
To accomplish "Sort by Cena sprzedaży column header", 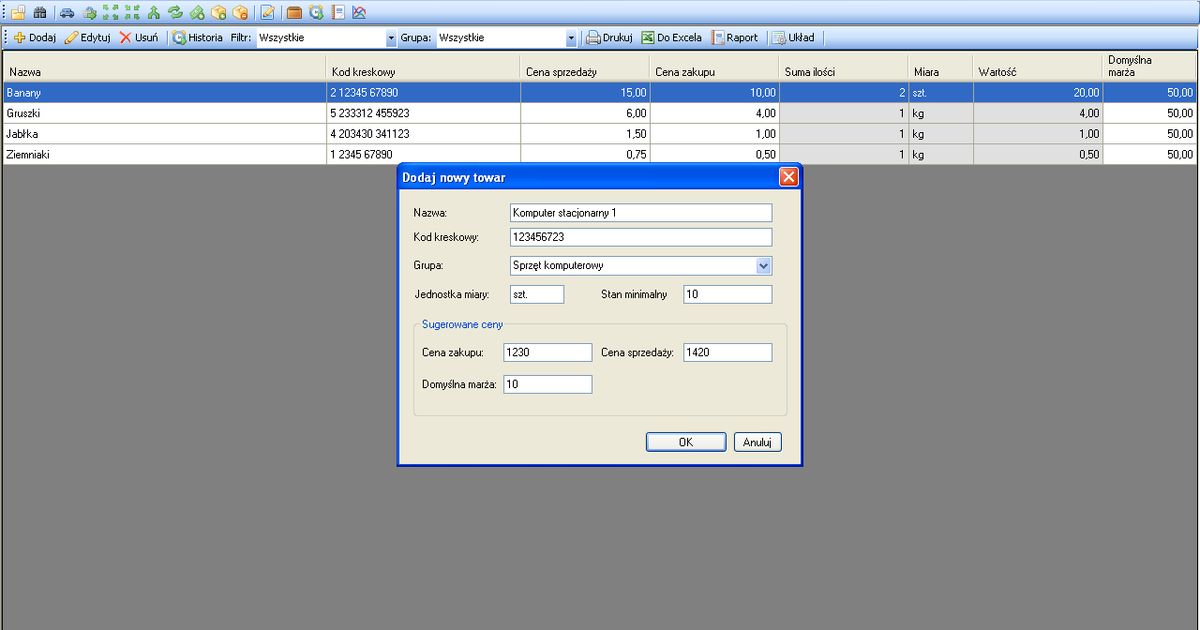I will pos(585,67).
